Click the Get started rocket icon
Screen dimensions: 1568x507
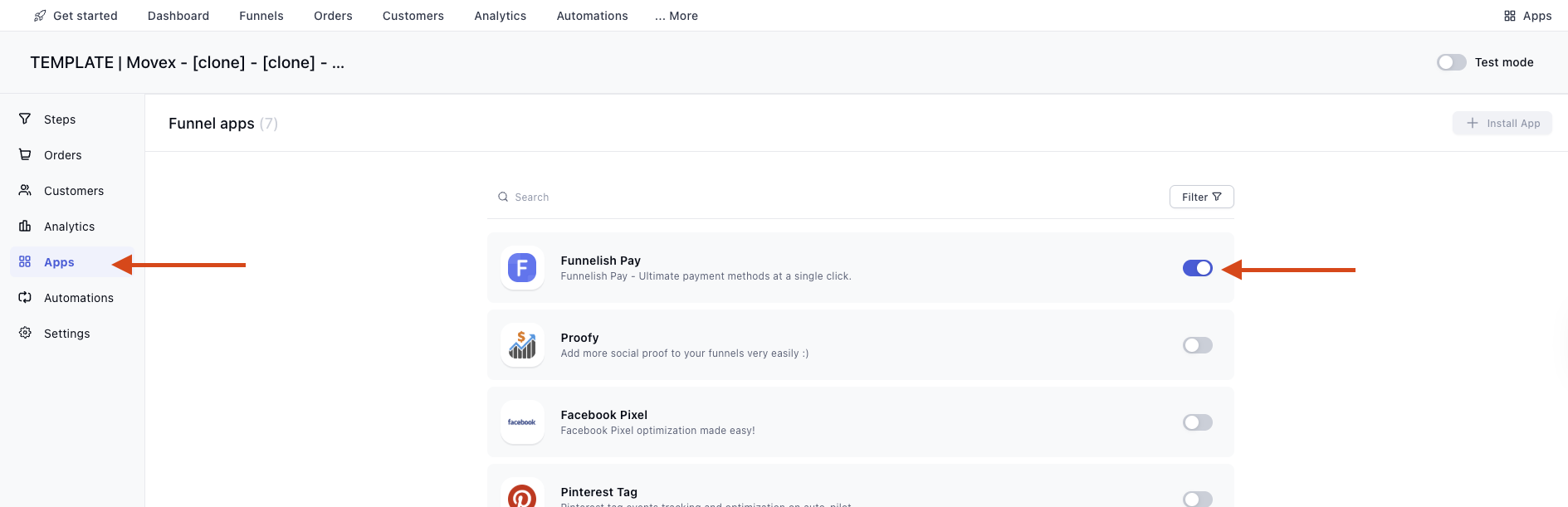click(x=40, y=16)
